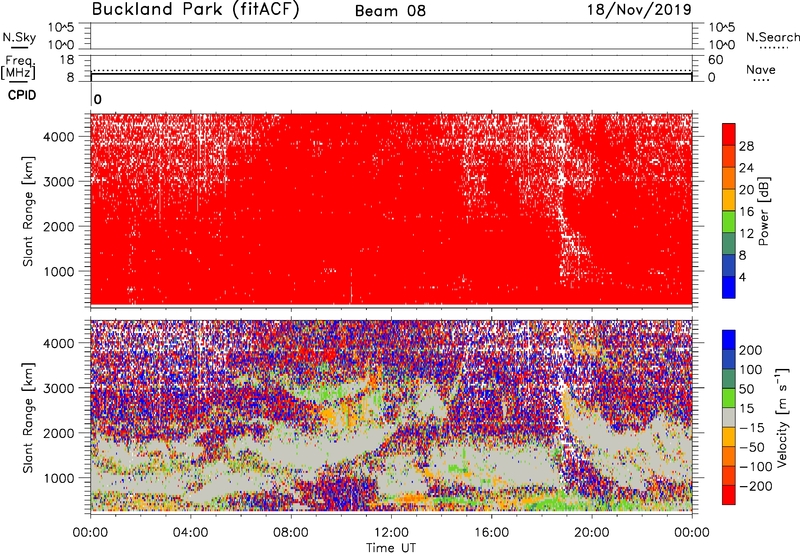Click the "1000" range tick of the velocity panel
The image size is (800, 554).
click(x=59, y=478)
